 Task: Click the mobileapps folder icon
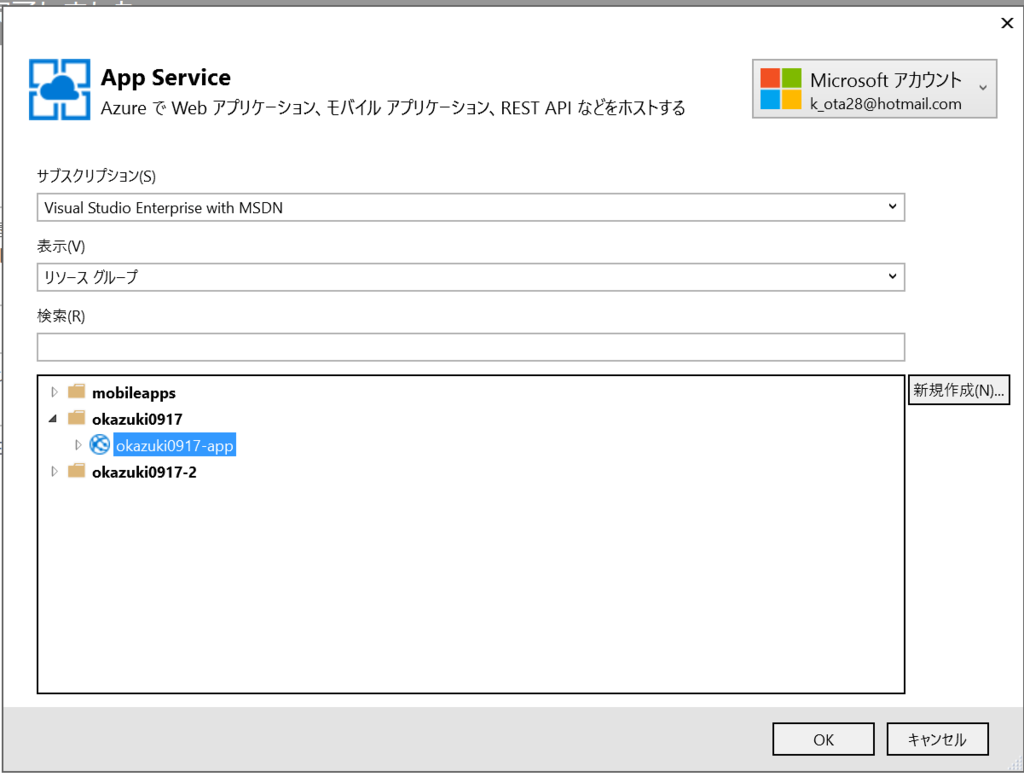click(76, 392)
